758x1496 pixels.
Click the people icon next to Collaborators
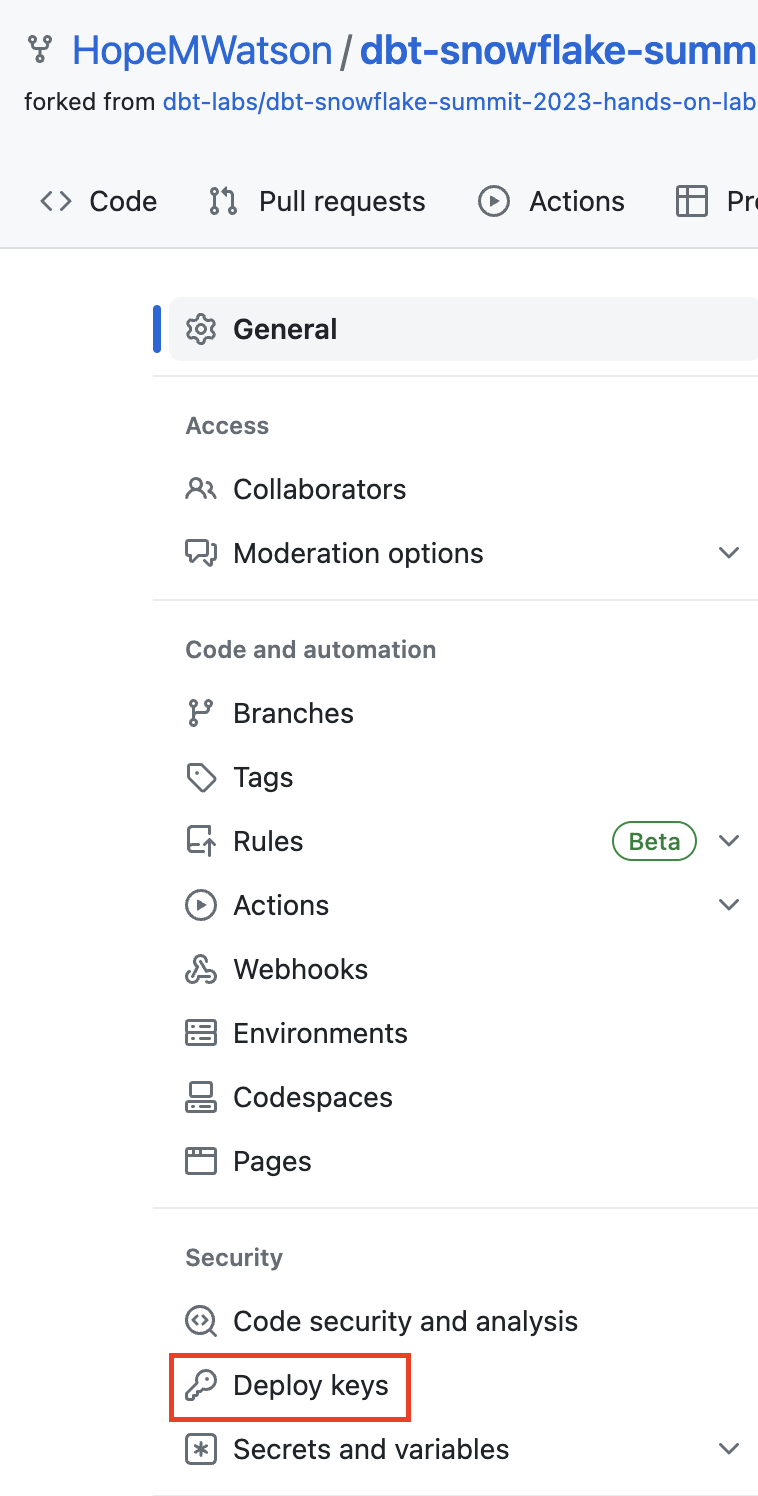201,489
